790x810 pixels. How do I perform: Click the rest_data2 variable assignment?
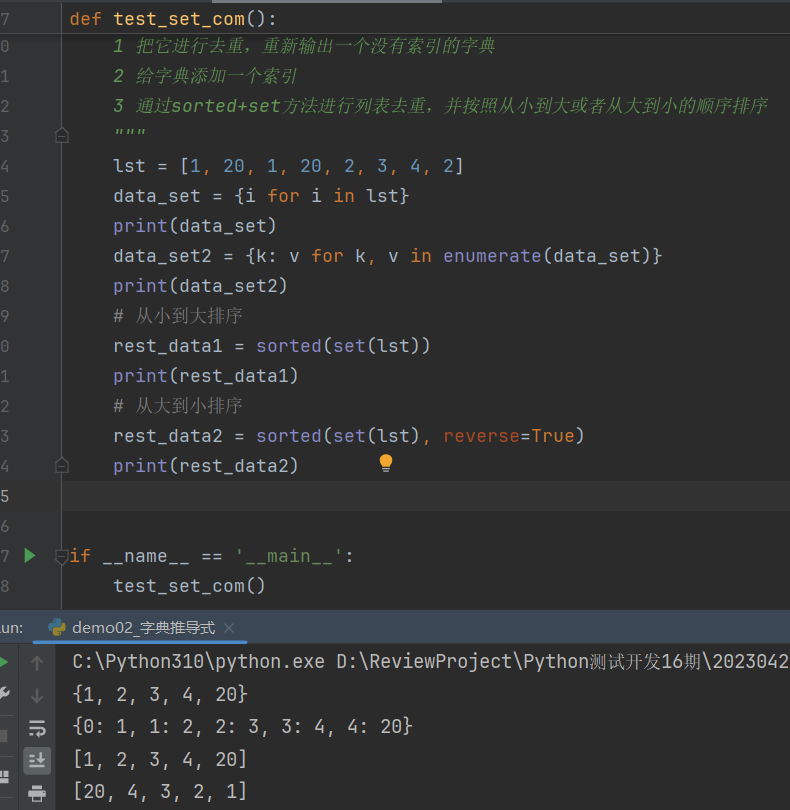click(168, 436)
